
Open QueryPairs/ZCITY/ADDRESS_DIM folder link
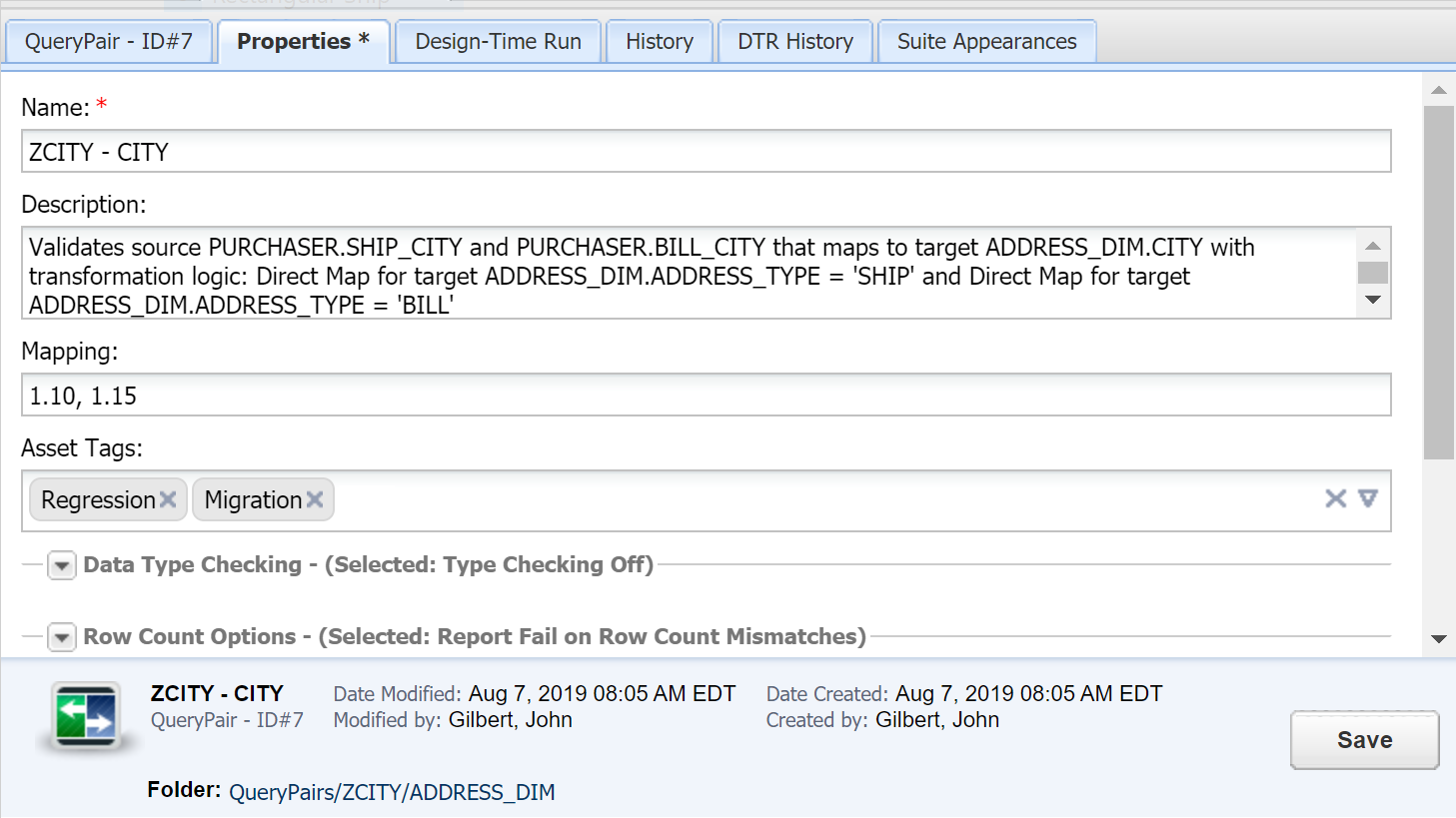click(x=392, y=793)
